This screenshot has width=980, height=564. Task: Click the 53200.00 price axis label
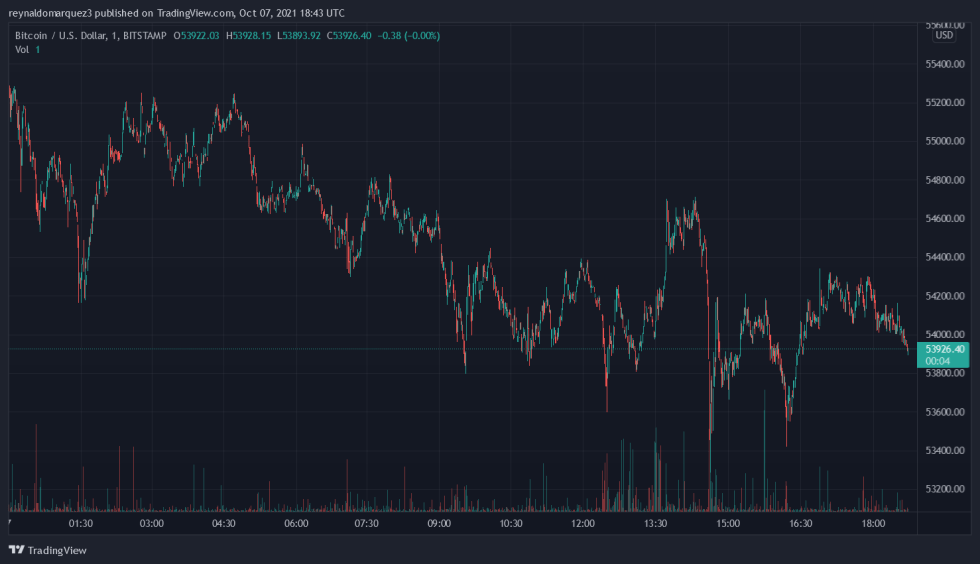point(945,489)
